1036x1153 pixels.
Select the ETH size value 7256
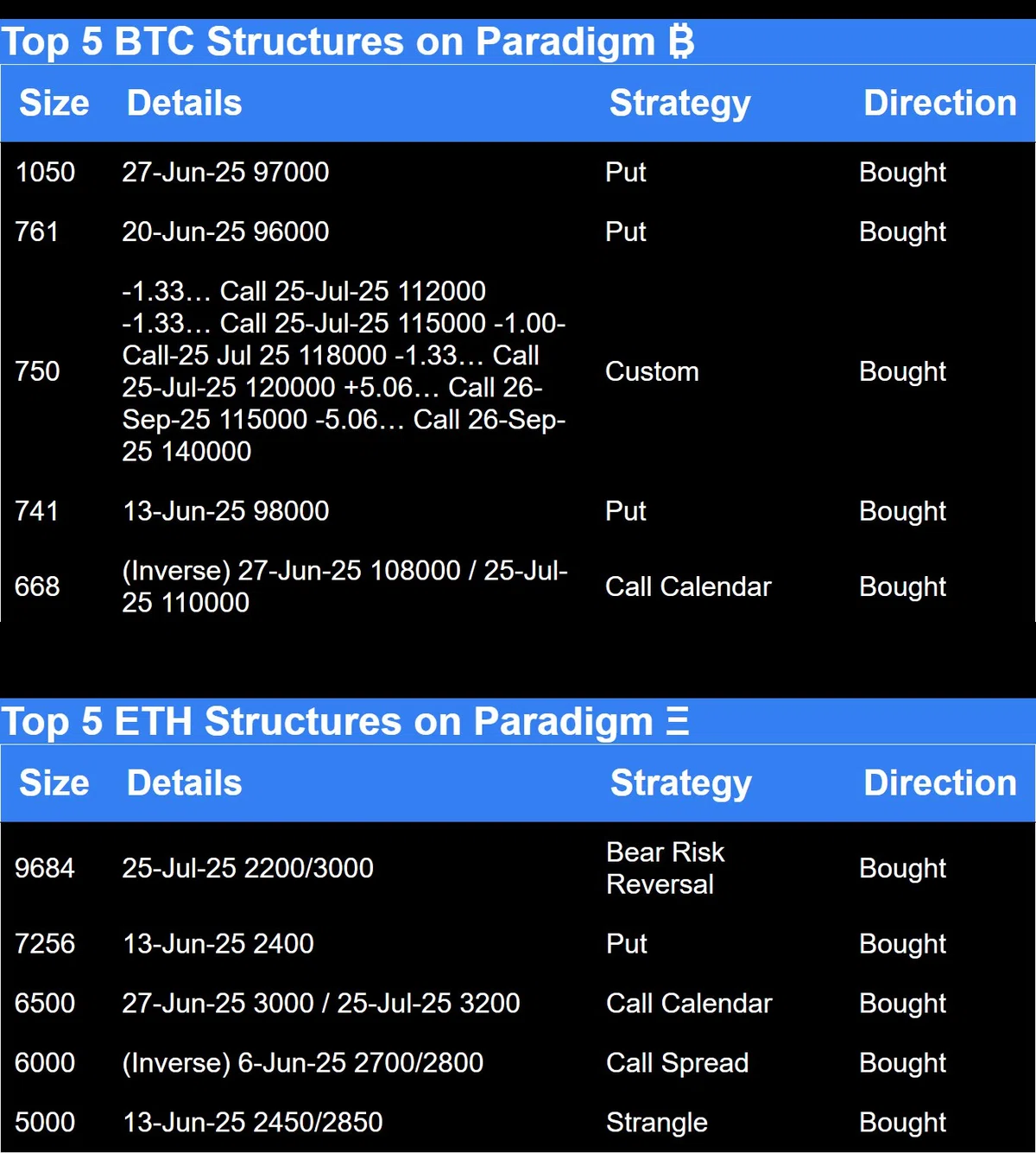[45, 943]
